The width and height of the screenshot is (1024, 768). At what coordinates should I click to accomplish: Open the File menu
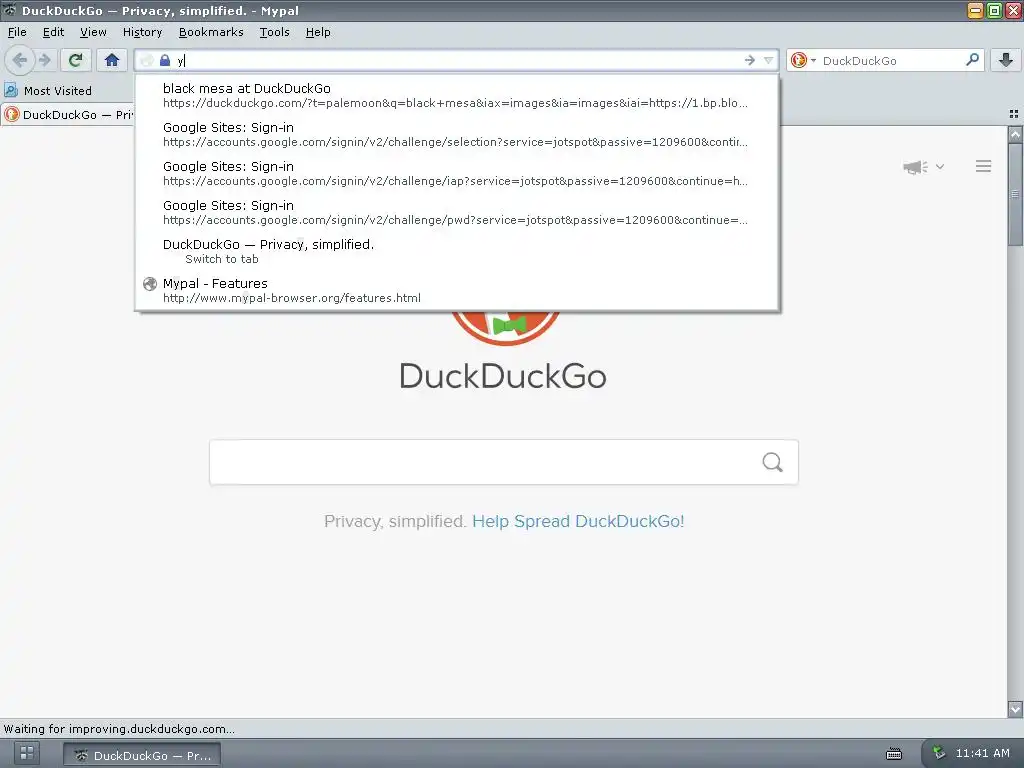coord(17,32)
